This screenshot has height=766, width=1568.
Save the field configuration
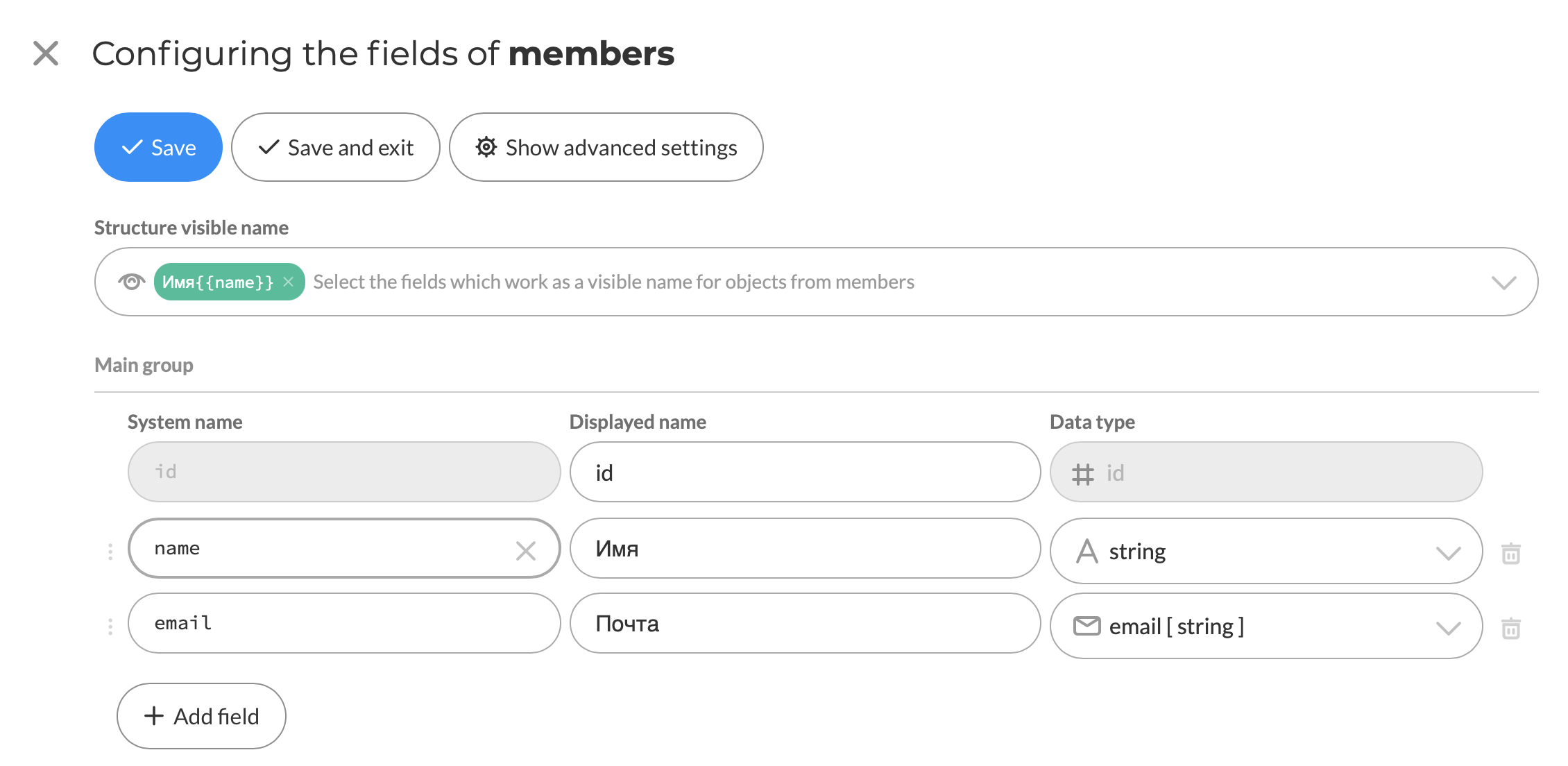tap(158, 147)
